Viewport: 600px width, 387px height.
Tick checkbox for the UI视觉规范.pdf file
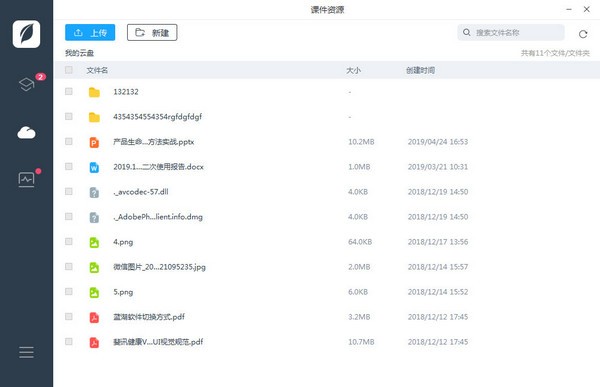click(69, 341)
